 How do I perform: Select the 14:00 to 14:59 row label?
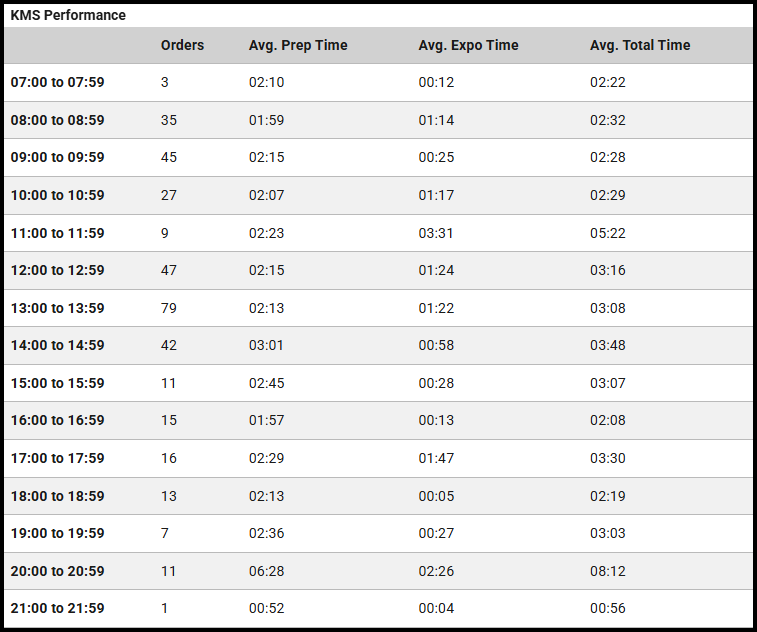coord(57,345)
